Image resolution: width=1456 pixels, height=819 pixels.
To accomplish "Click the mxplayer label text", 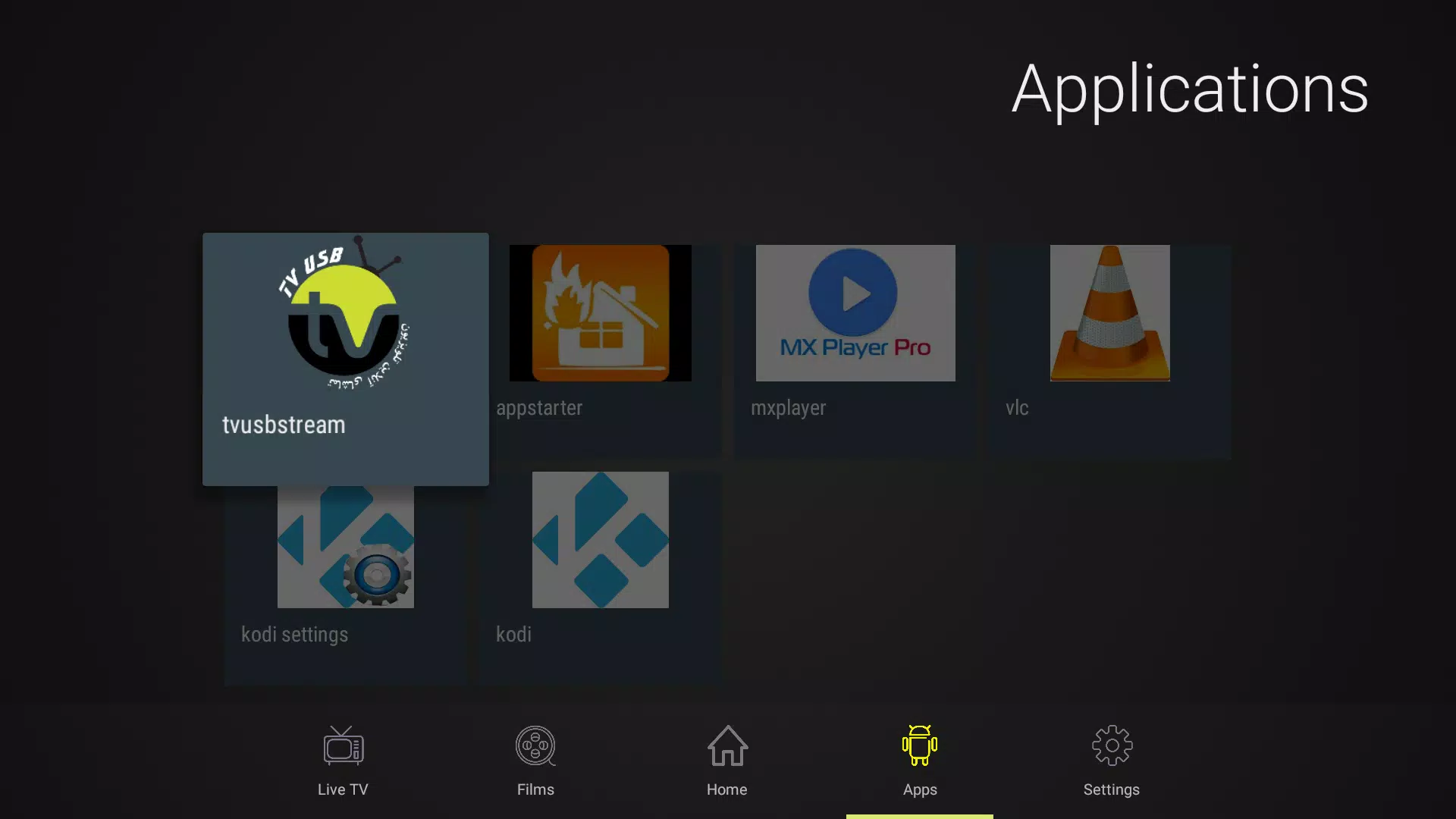I will (789, 408).
